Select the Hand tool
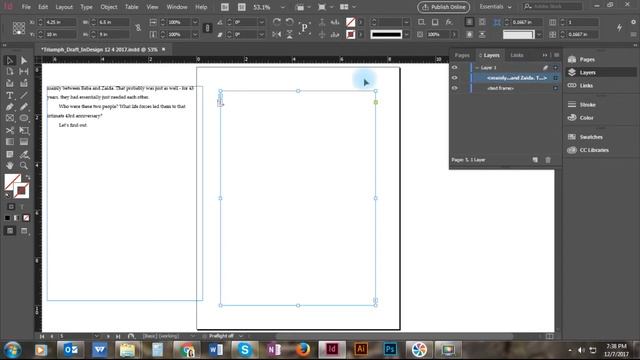The width and height of the screenshot is (640, 360). [10, 165]
